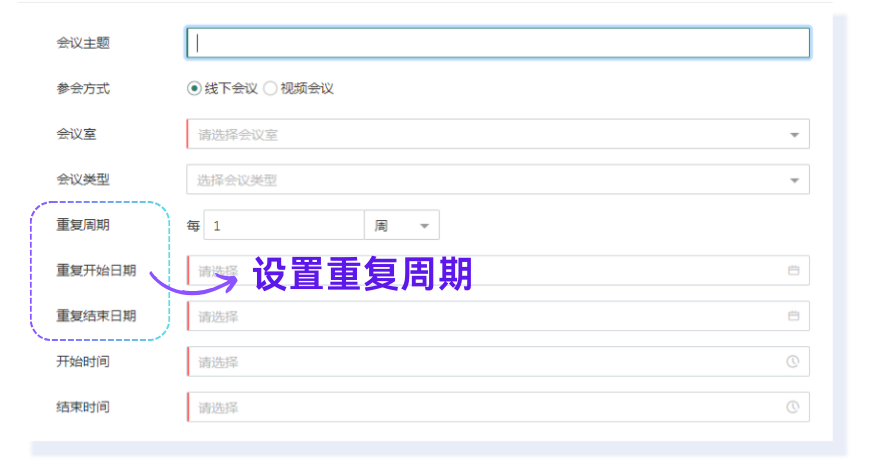This screenshot has width=869, height=469.
Task: Click clock icon in 结束时间 field
Action: coord(793,407)
